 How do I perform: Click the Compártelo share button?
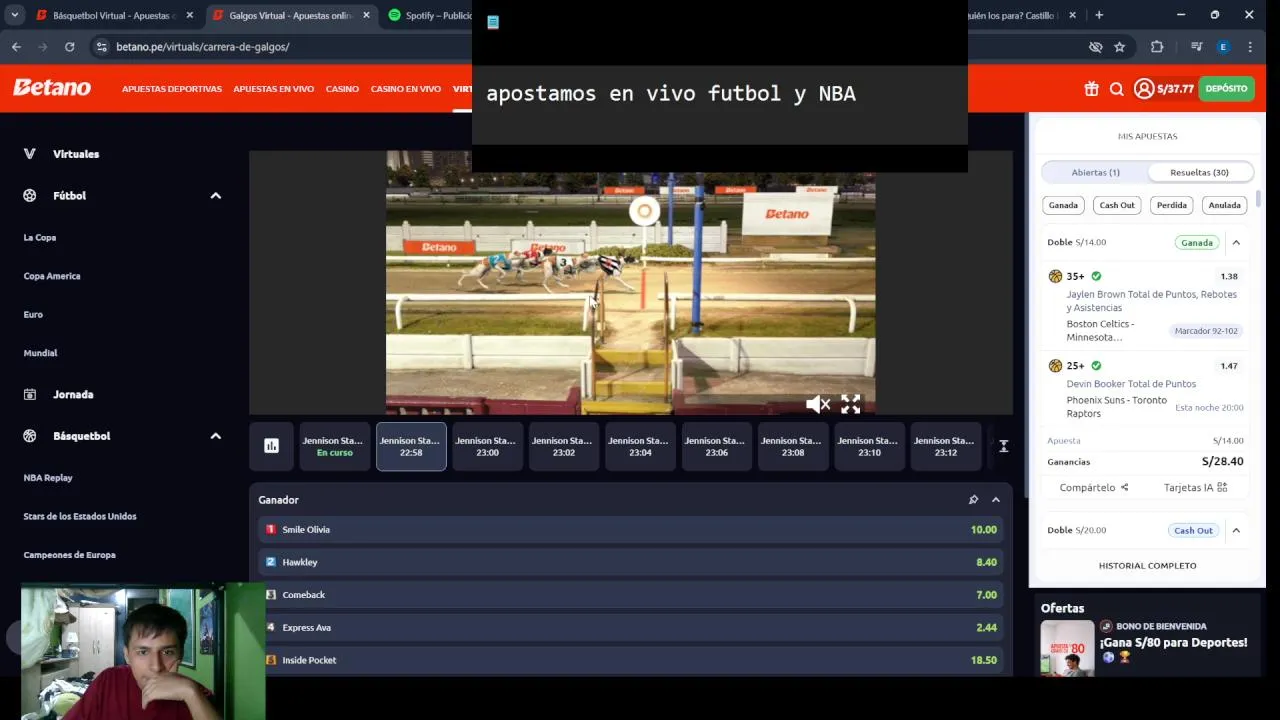pos(1094,488)
